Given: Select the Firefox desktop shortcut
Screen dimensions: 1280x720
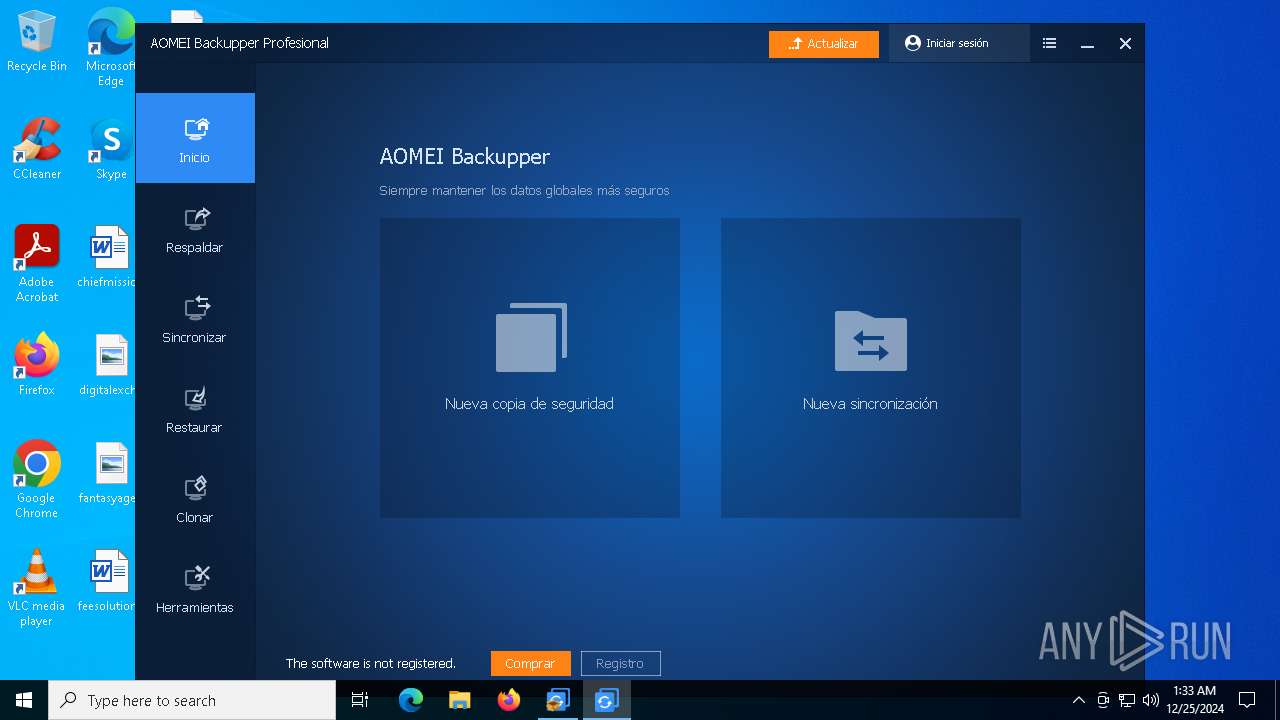Looking at the screenshot, I should pos(37,365).
